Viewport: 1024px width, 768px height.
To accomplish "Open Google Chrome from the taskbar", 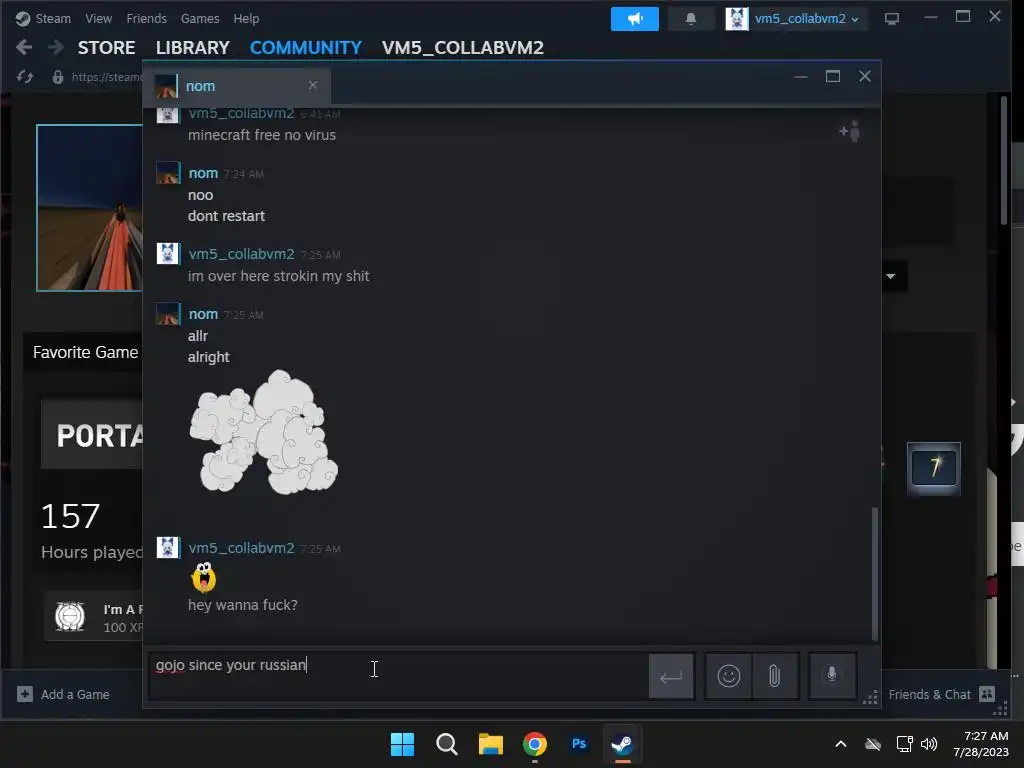I will 535,744.
